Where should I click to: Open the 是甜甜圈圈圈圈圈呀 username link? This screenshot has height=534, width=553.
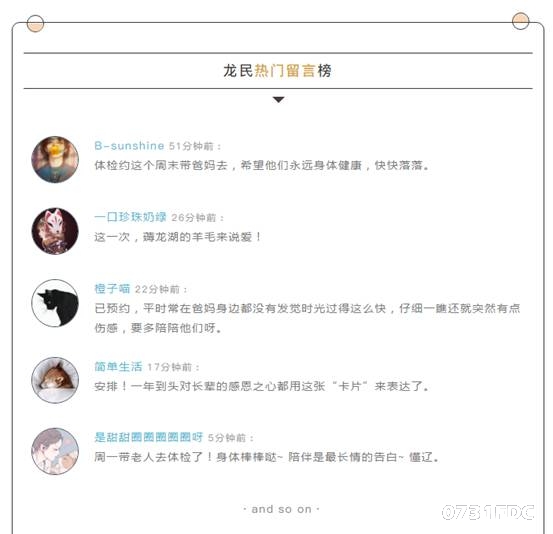pos(148,437)
